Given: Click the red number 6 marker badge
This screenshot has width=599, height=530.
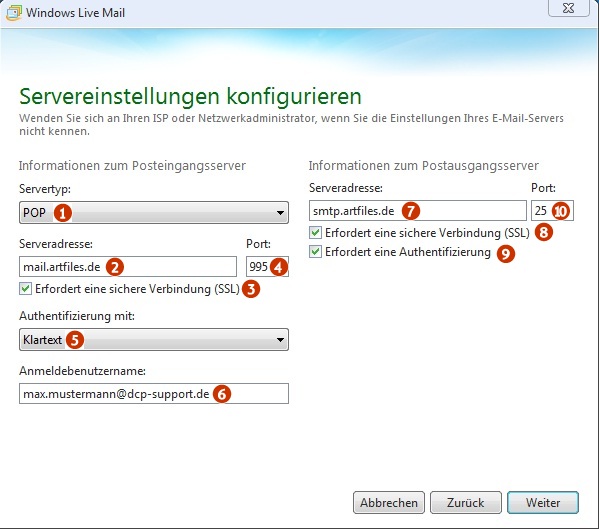Looking at the screenshot, I should 222,394.
